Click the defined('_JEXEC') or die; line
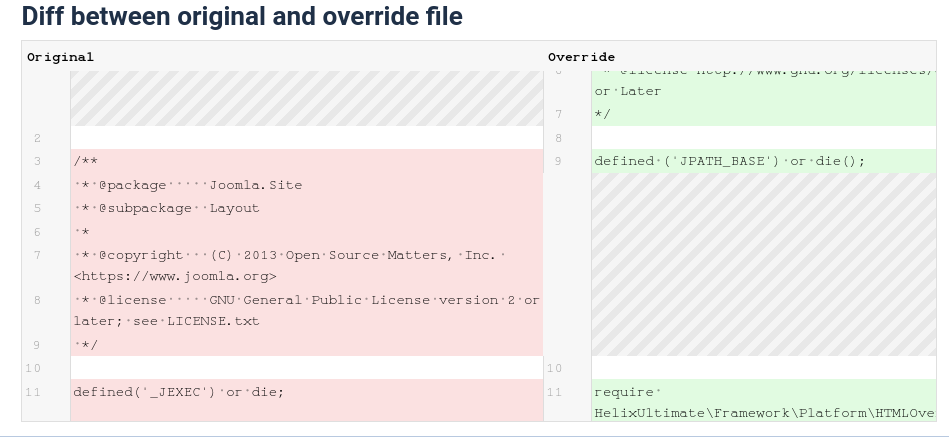The width and height of the screenshot is (949, 439). pyautogui.click(x=179, y=392)
